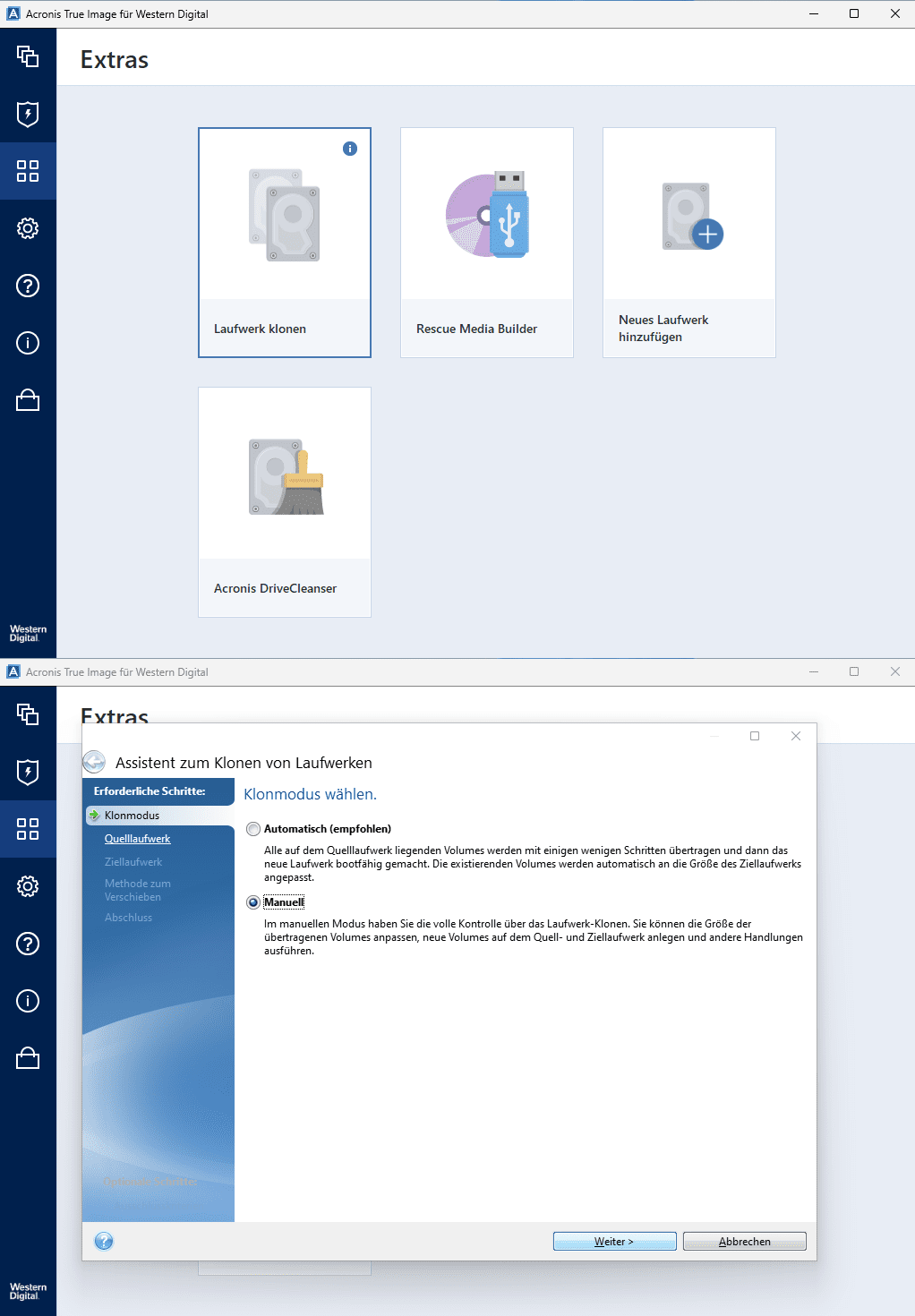Click info badge on Laufwerk klonen tile
Screen dimensions: 915x1316
pos(350,149)
